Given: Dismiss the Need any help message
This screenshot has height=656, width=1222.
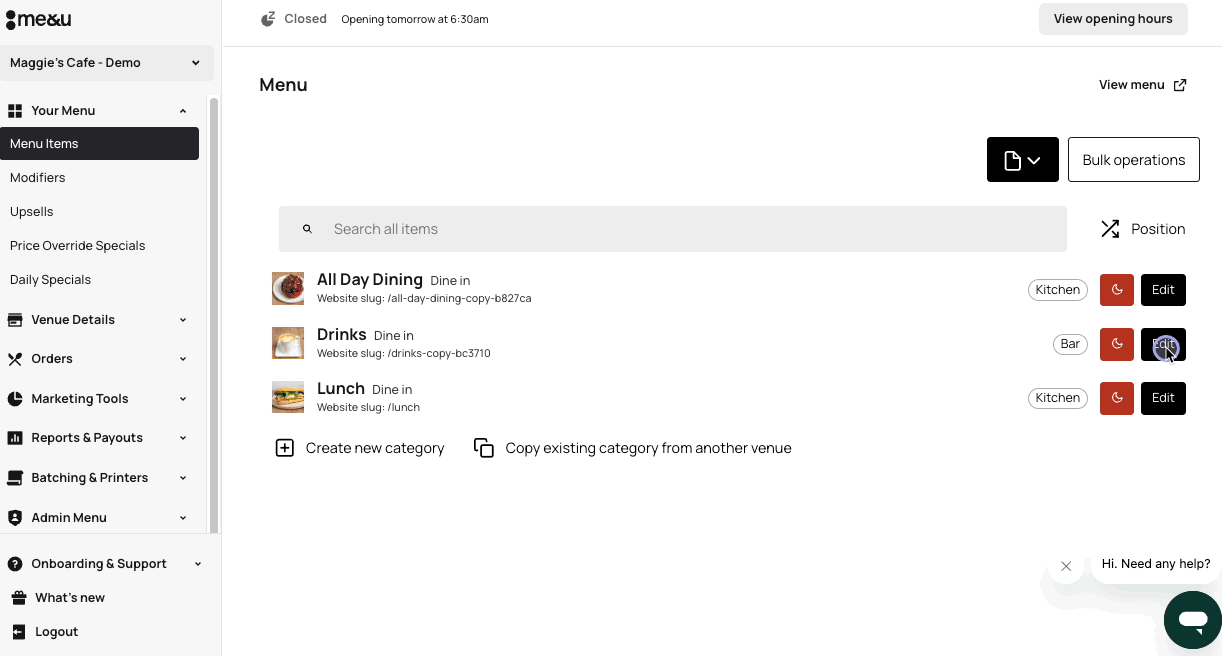Looking at the screenshot, I should [1066, 566].
